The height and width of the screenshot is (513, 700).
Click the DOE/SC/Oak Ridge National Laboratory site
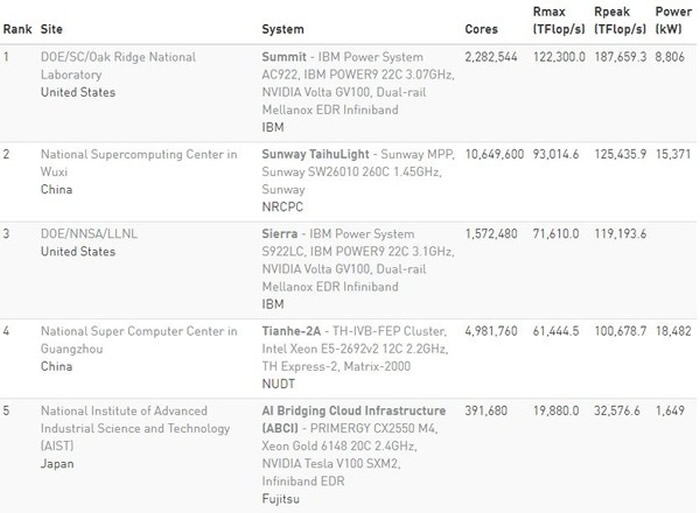click(x=117, y=65)
